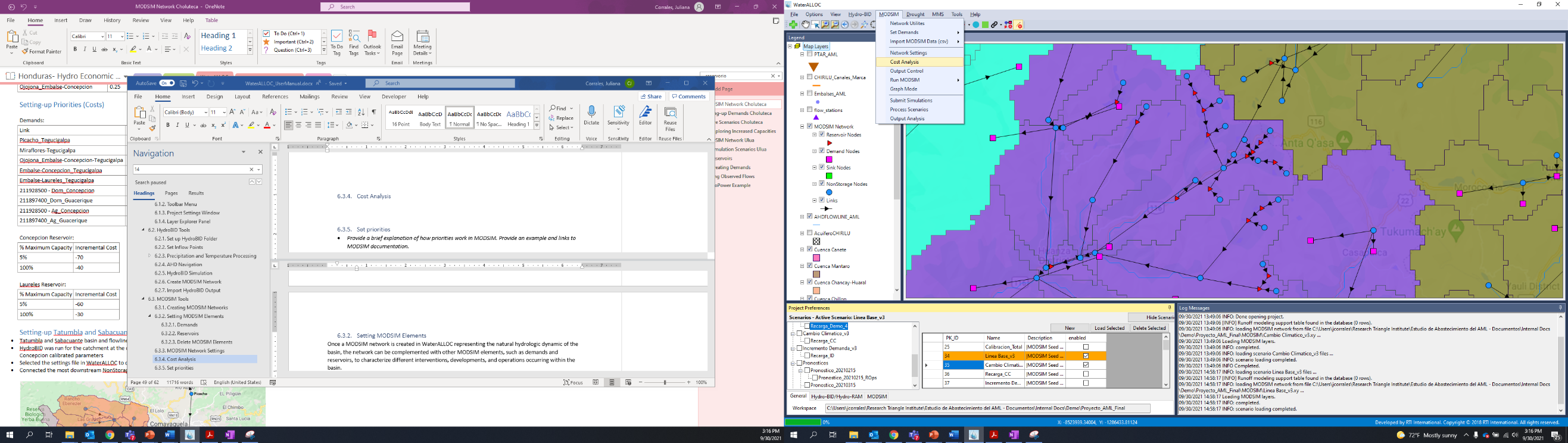Click the chain Link tool in WaterALLOC toolbar
The image size is (1568, 443).
(x=995, y=25)
